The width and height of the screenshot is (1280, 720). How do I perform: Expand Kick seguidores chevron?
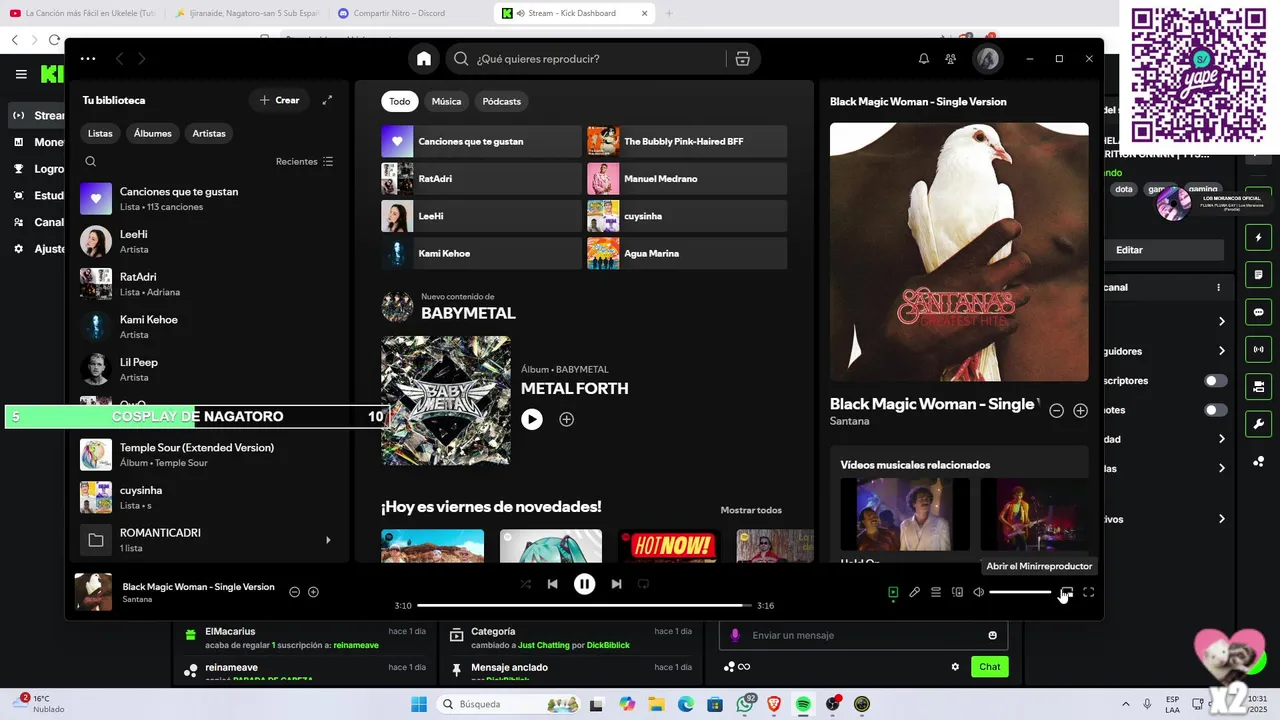pos(1221,351)
